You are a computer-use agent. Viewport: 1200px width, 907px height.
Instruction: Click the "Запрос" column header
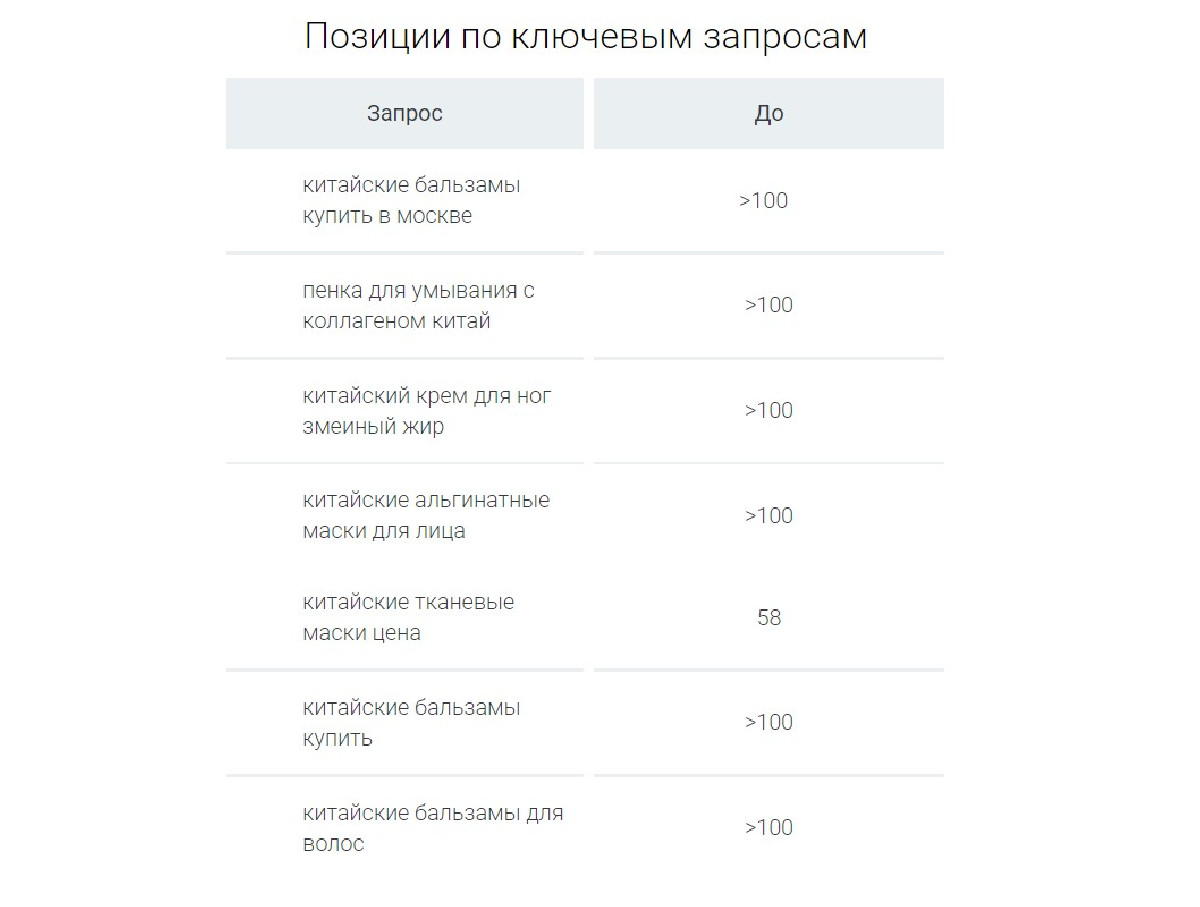404,114
